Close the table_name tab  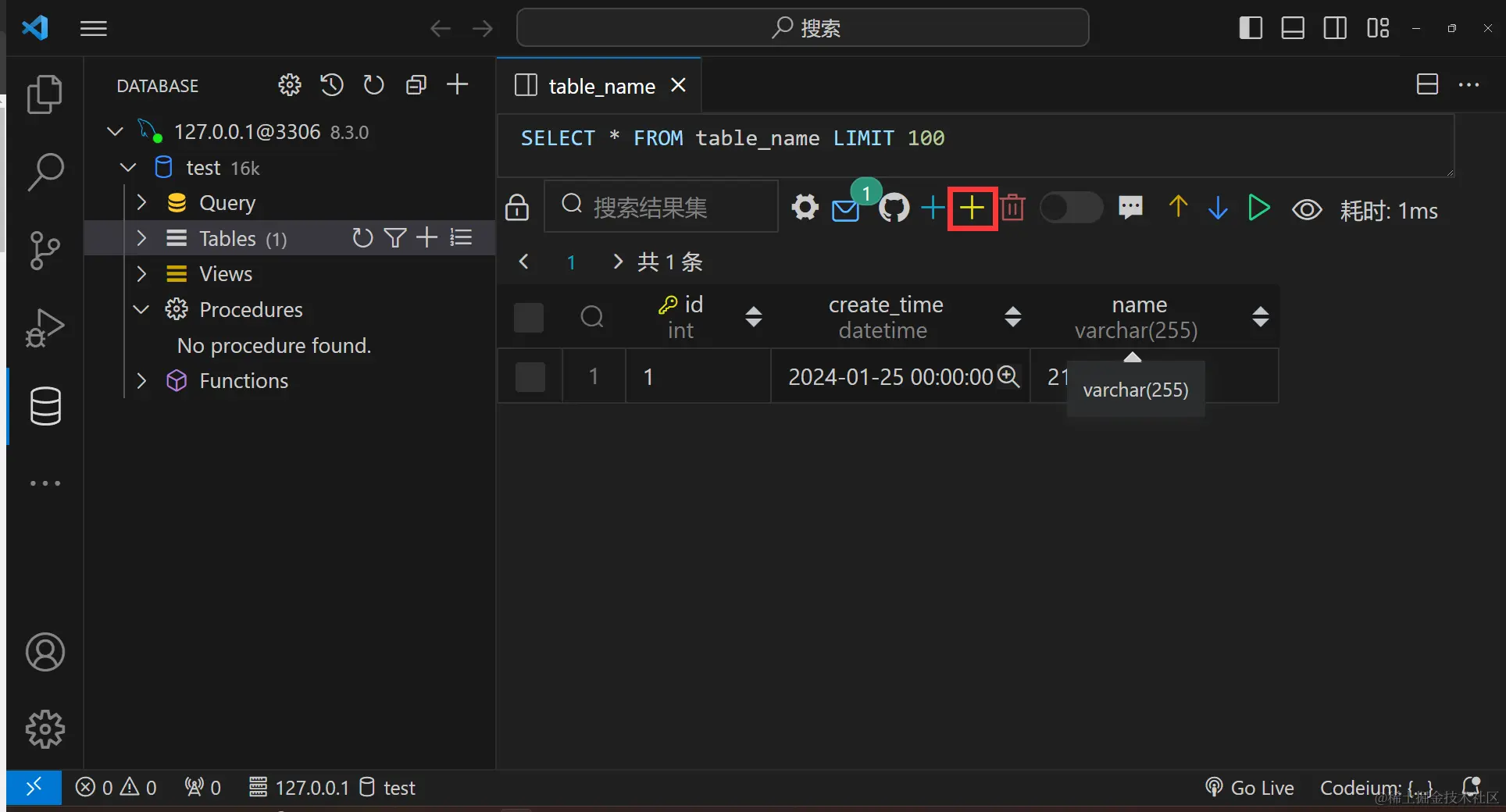(x=678, y=85)
